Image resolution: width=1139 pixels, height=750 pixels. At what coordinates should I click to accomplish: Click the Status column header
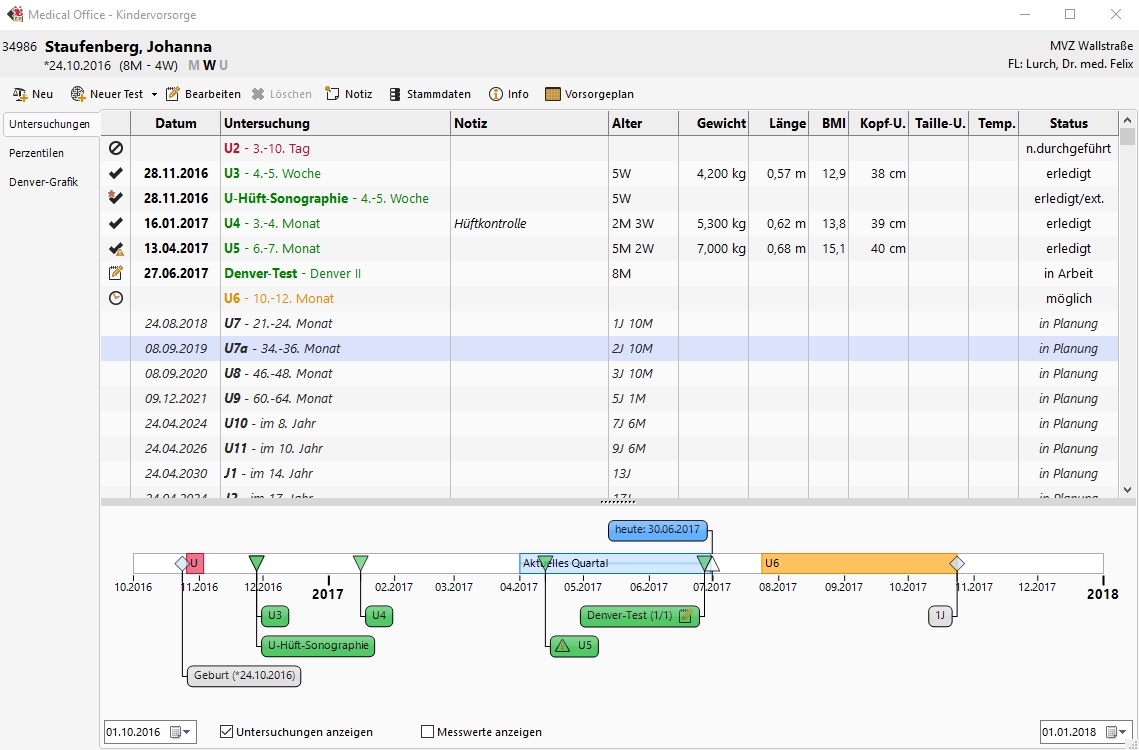point(1069,124)
